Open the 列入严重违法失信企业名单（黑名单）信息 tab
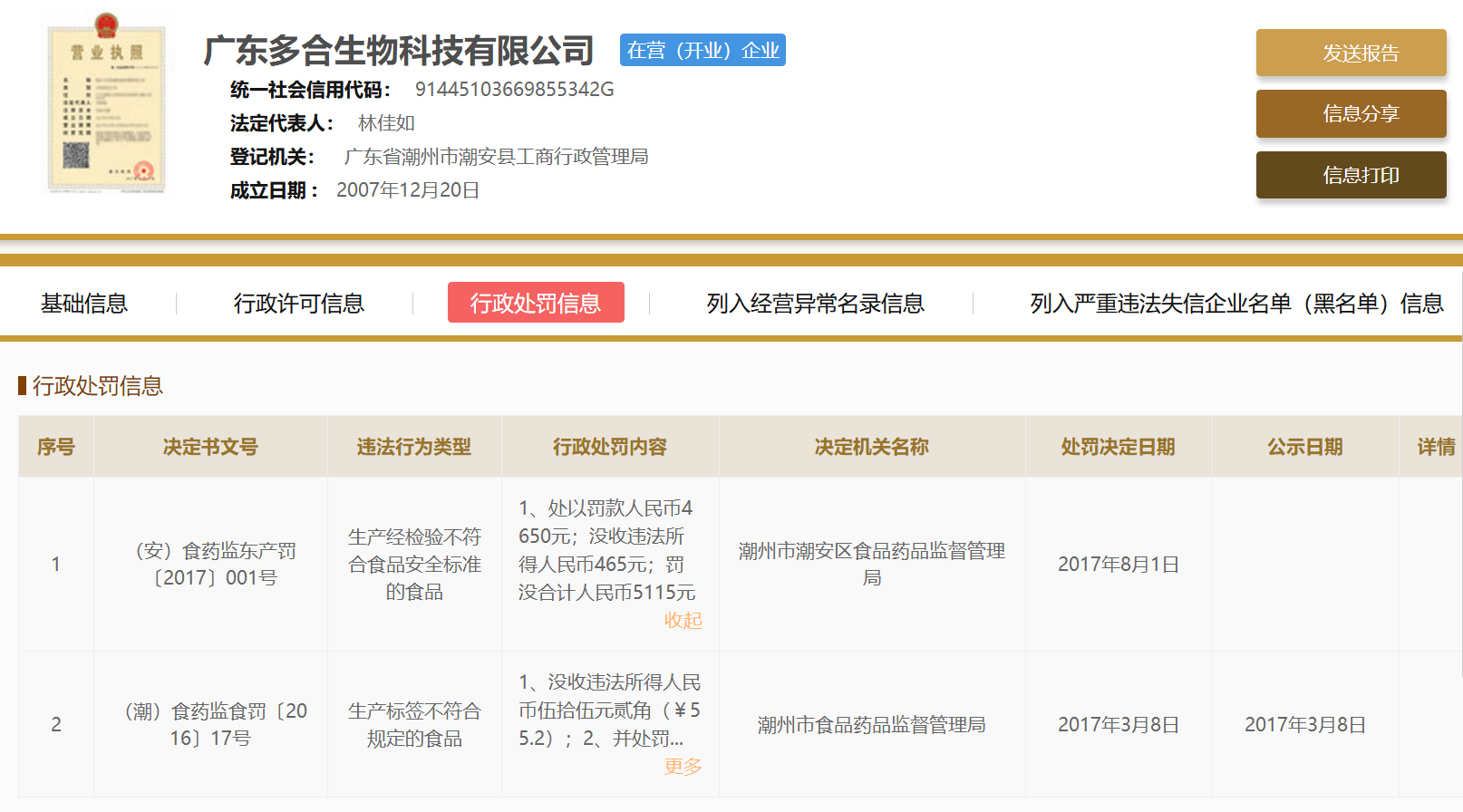 [1236, 304]
